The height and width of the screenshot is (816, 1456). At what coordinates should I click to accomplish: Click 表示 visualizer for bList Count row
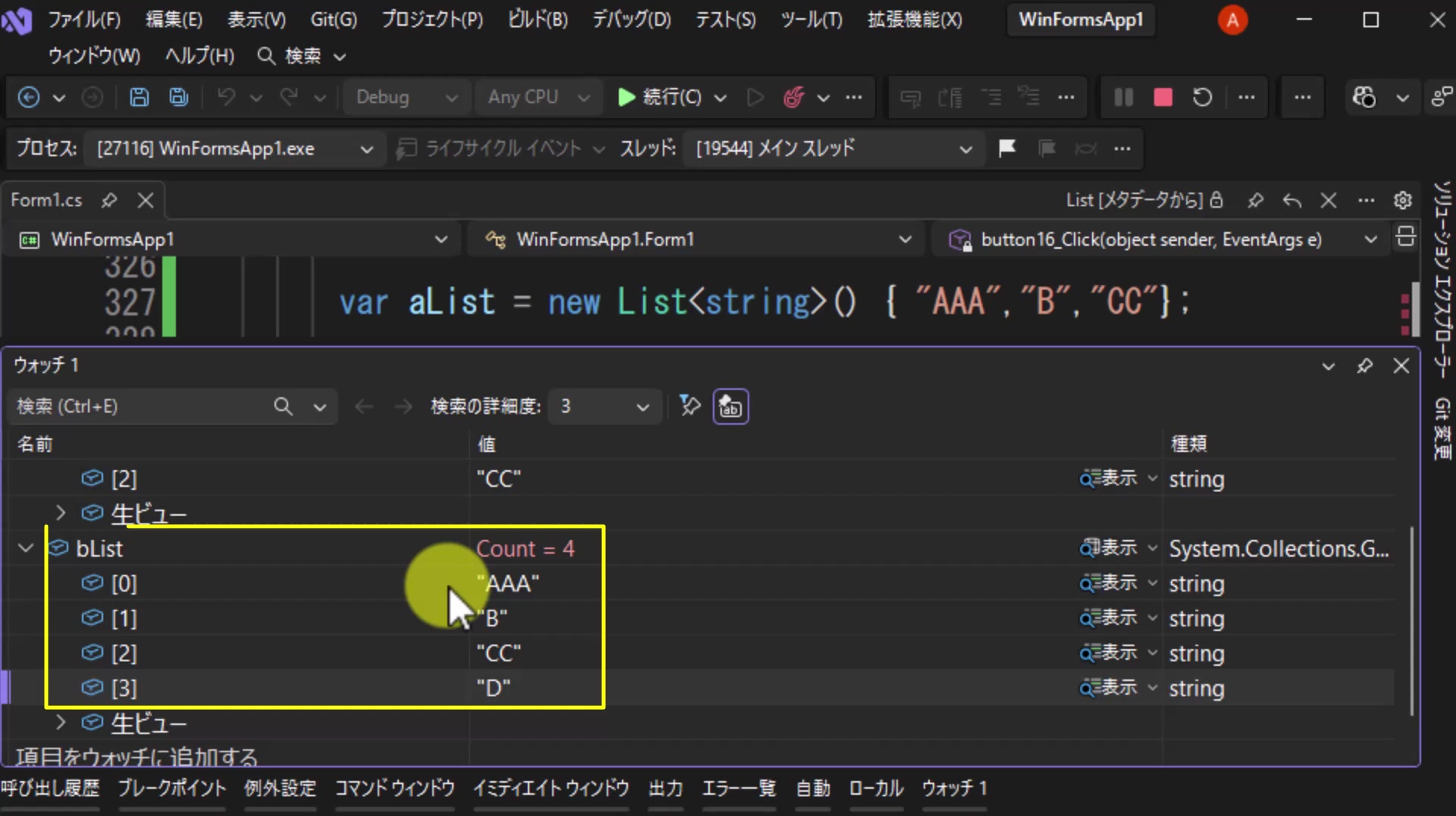[x=1109, y=548]
